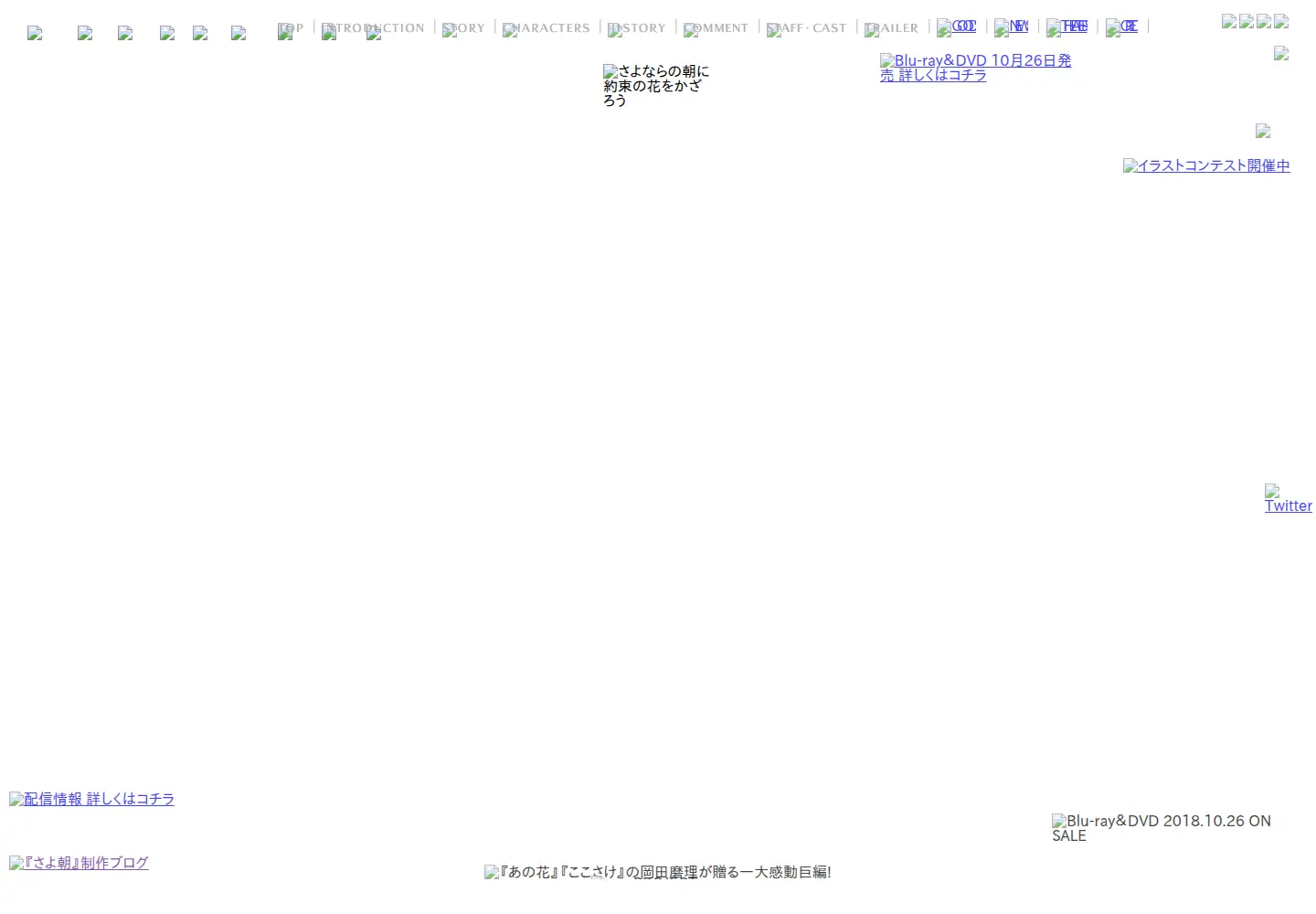Click the Blu-ray&DVD 10月26日発売 link
The width and height of the screenshot is (1316, 914).
pyautogui.click(x=975, y=68)
